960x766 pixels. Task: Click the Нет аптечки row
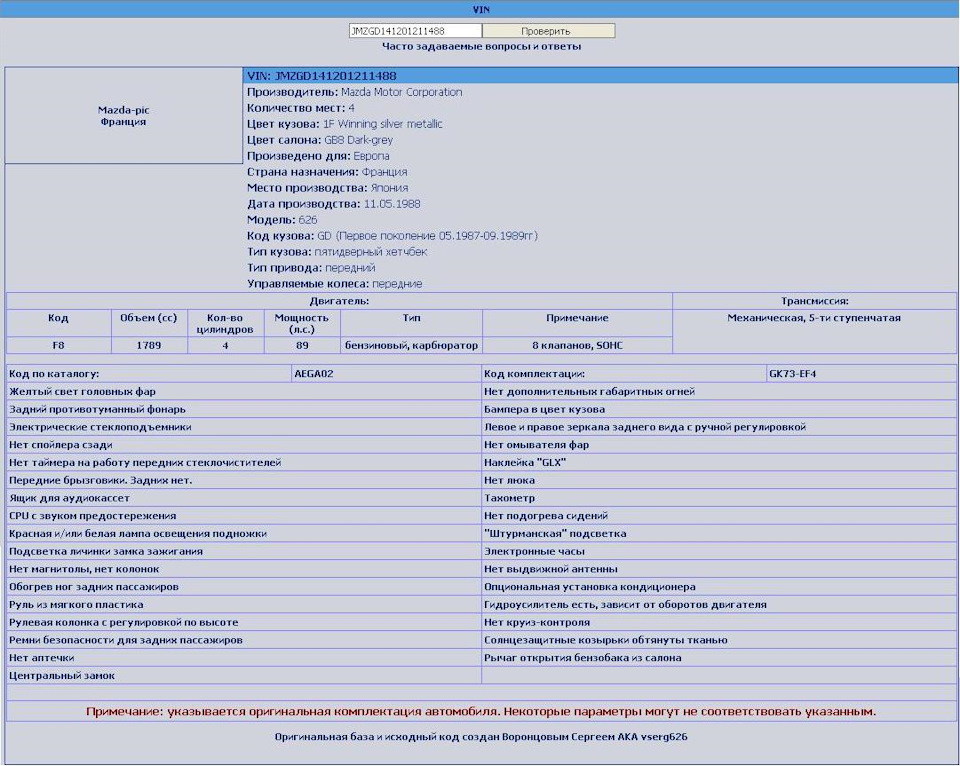(244, 658)
